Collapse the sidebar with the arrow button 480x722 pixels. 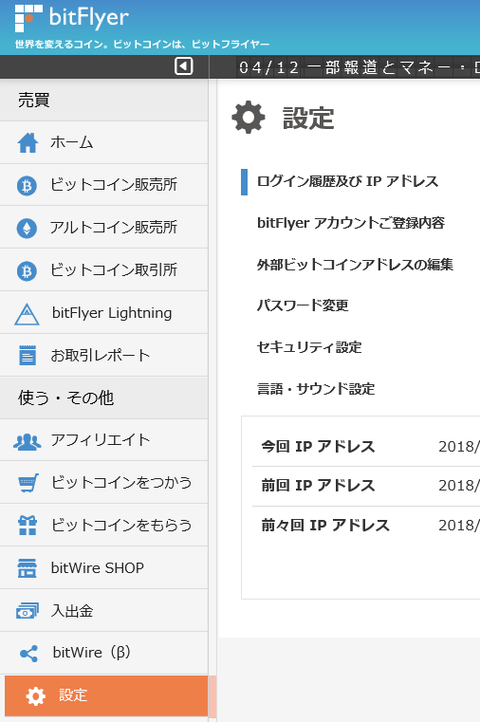pyautogui.click(x=183, y=66)
